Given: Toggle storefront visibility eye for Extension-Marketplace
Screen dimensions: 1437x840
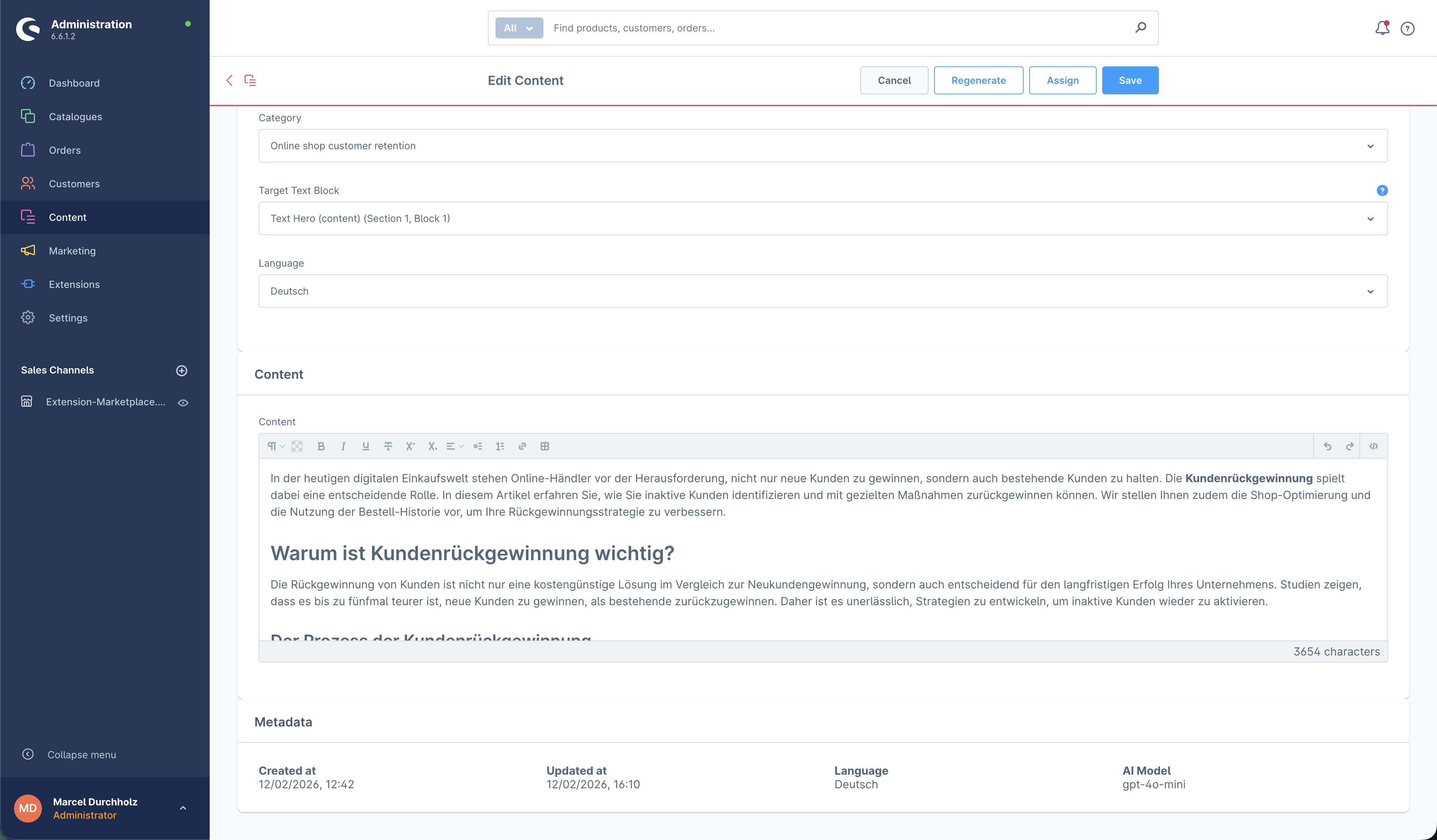Looking at the screenshot, I should (x=183, y=402).
